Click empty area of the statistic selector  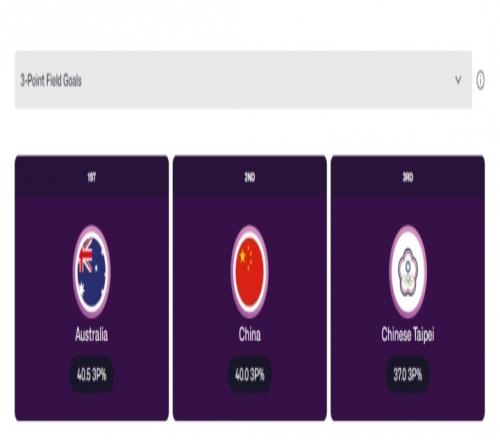pyautogui.click(x=267, y=80)
